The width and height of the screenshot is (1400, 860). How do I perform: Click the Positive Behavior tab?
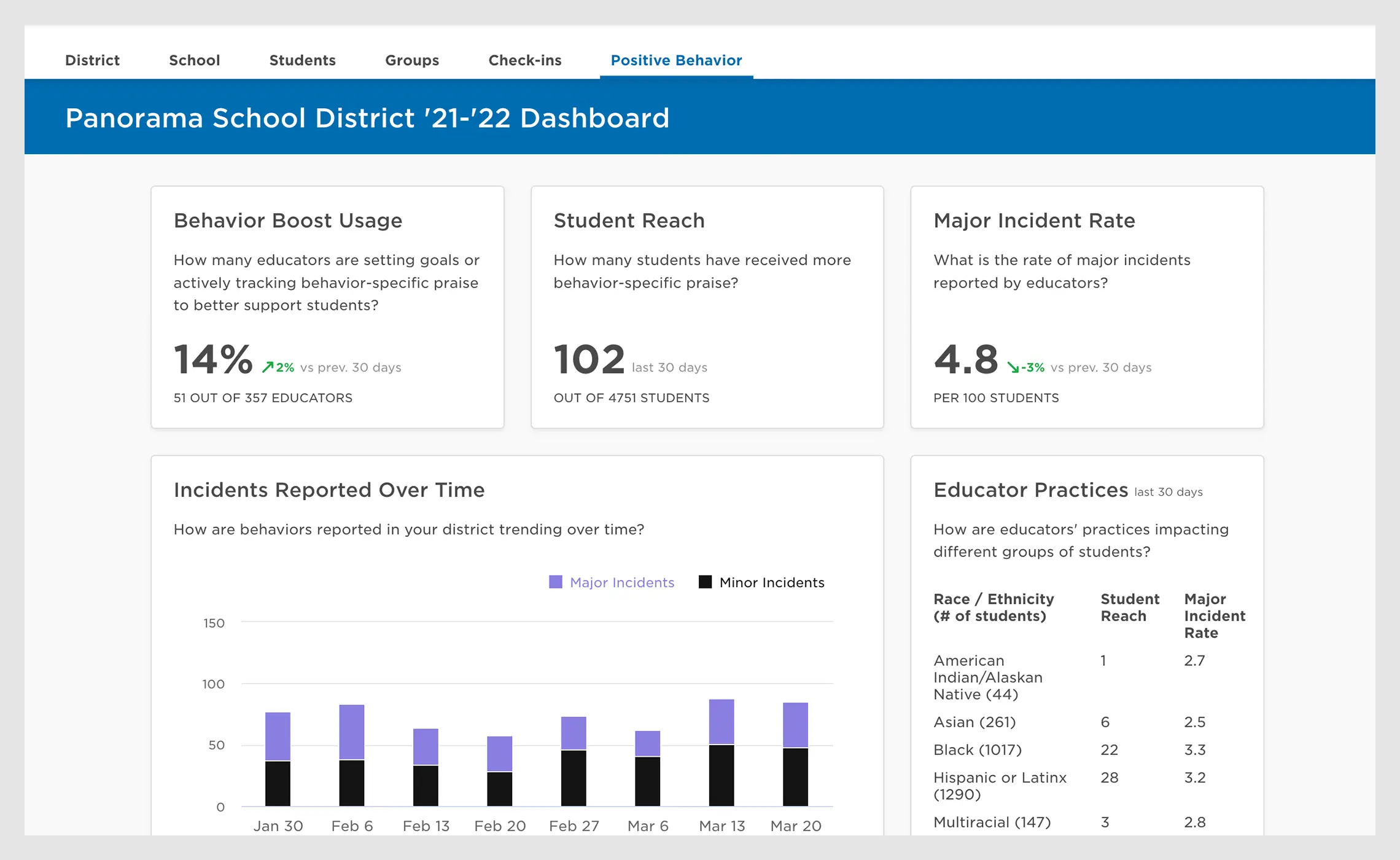tap(676, 60)
